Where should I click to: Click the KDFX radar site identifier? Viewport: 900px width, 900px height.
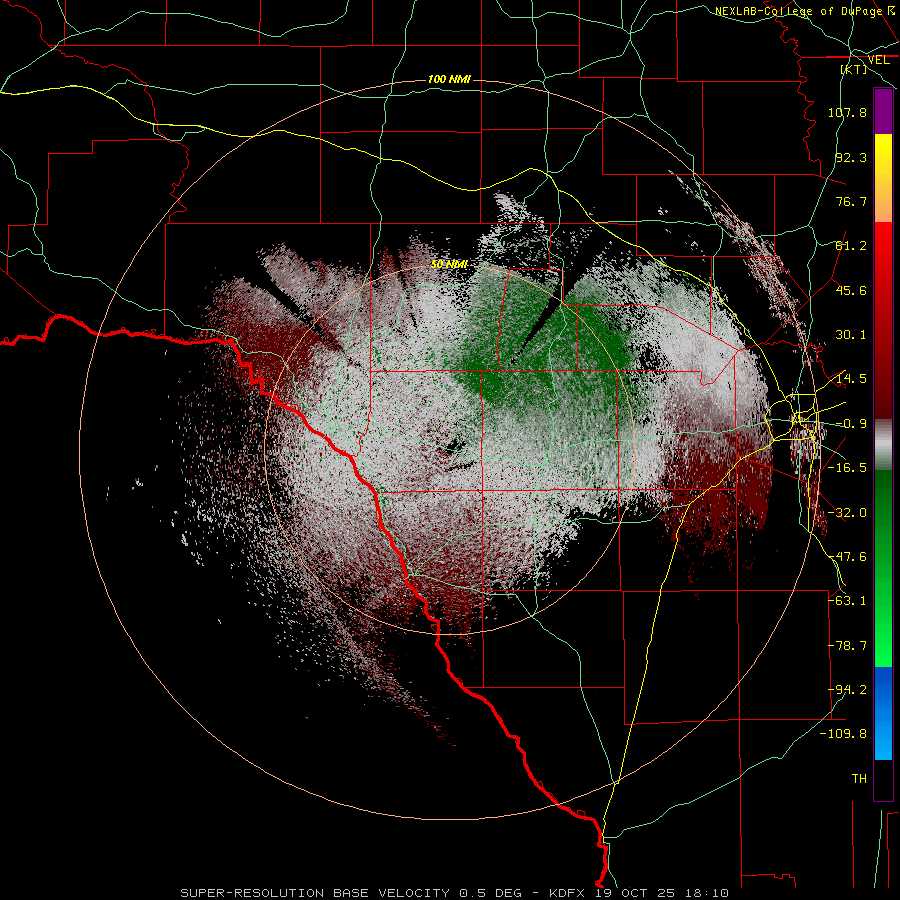point(568,893)
